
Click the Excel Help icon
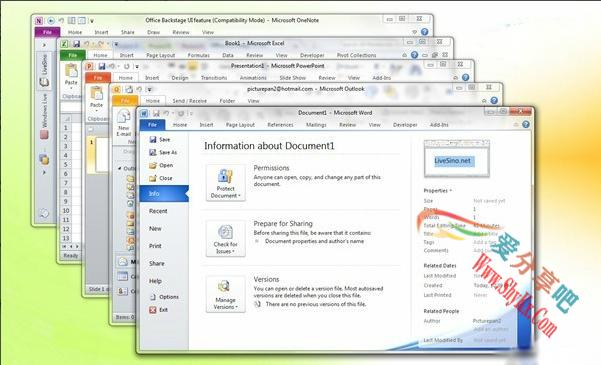point(414,55)
